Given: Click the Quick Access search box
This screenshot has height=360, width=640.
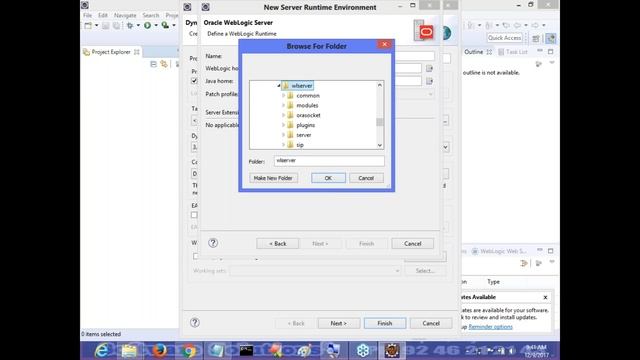Looking at the screenshot, I should click(505, 38).
